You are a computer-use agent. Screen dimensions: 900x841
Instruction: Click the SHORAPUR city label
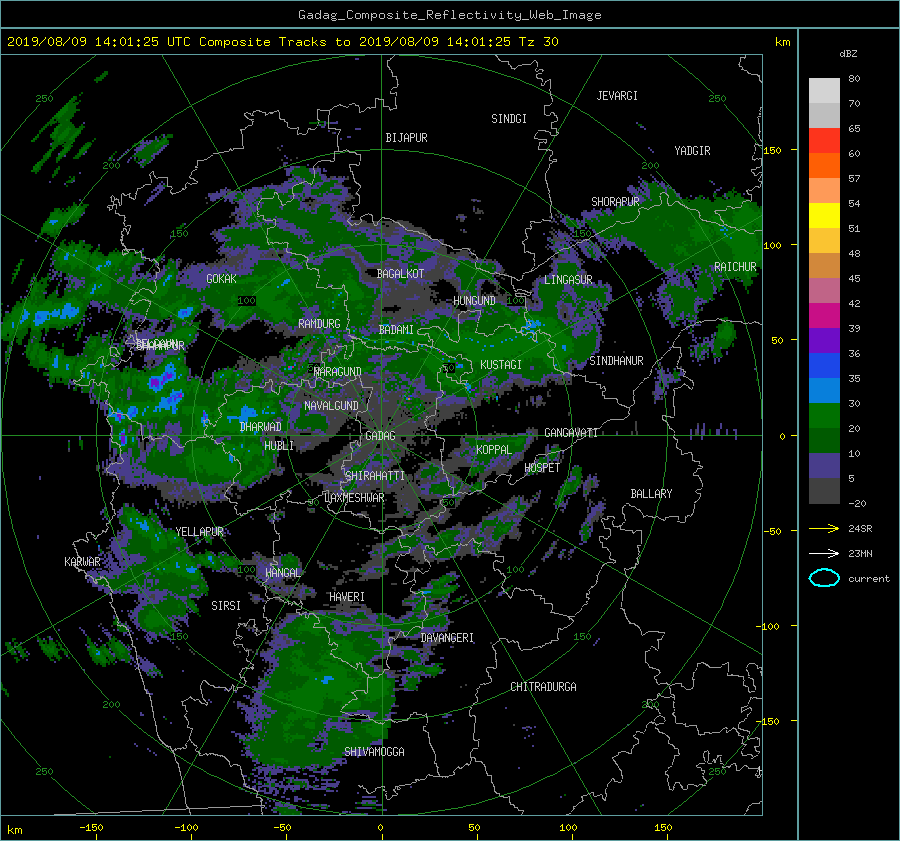(x=615, y=202)
